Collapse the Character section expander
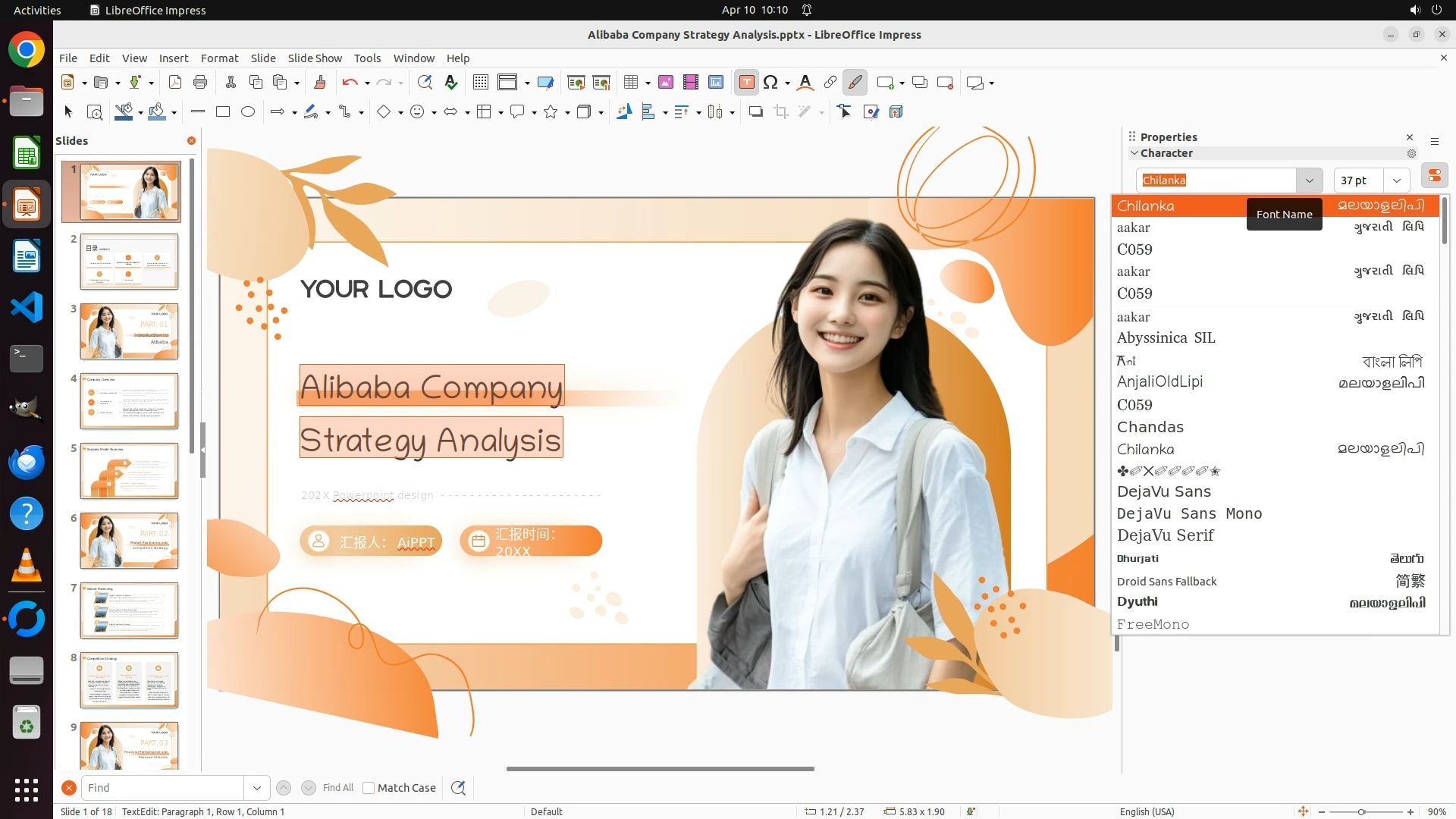This screenshot has width=1456, height=819. (1134, 153)
